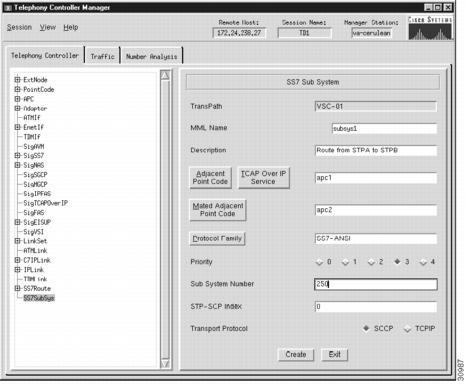Select the SS7SubSys tree item
The image size is (466, 385).
tap(39, 298)
